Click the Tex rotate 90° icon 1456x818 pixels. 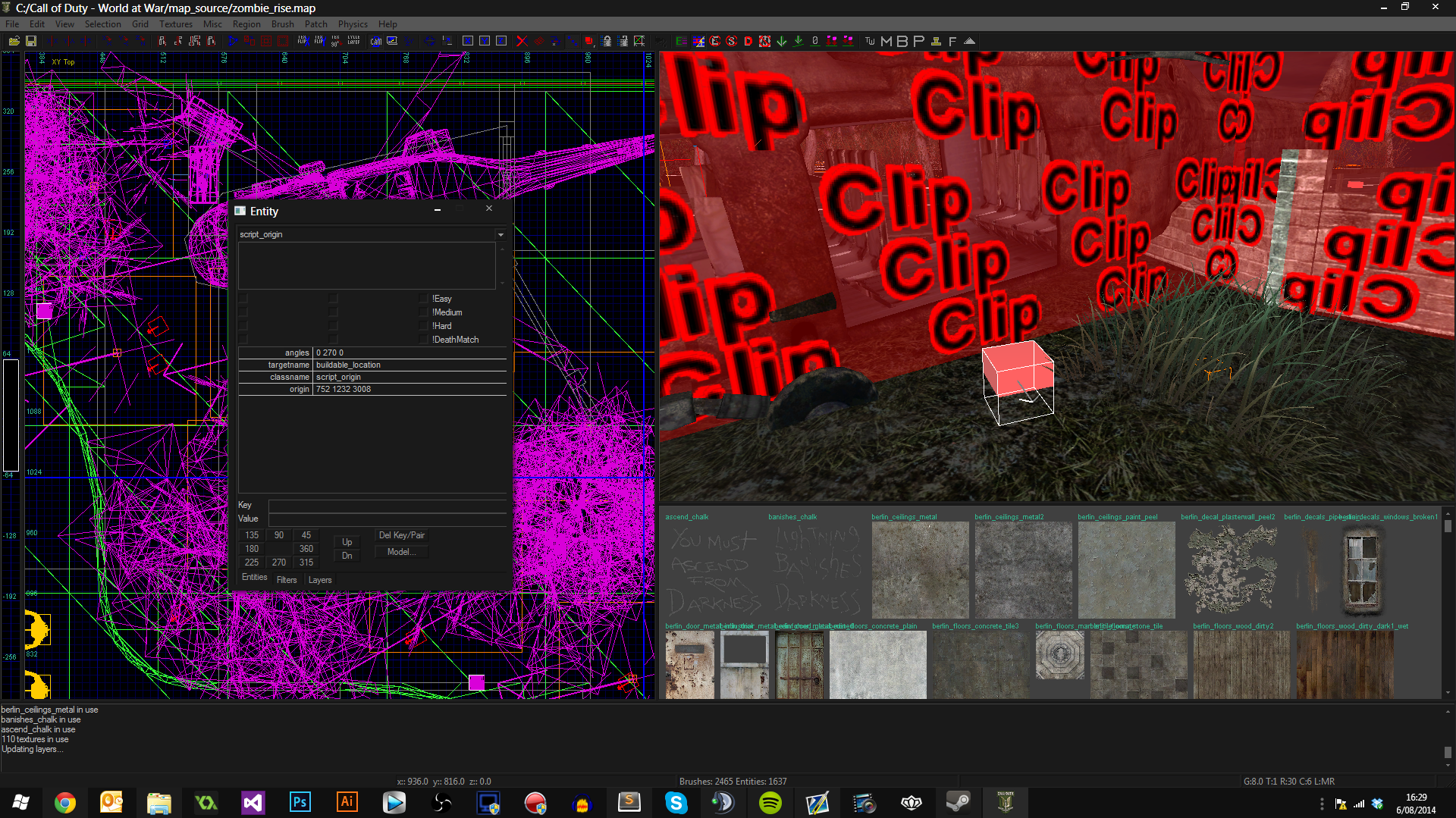(x=335, y=41)
